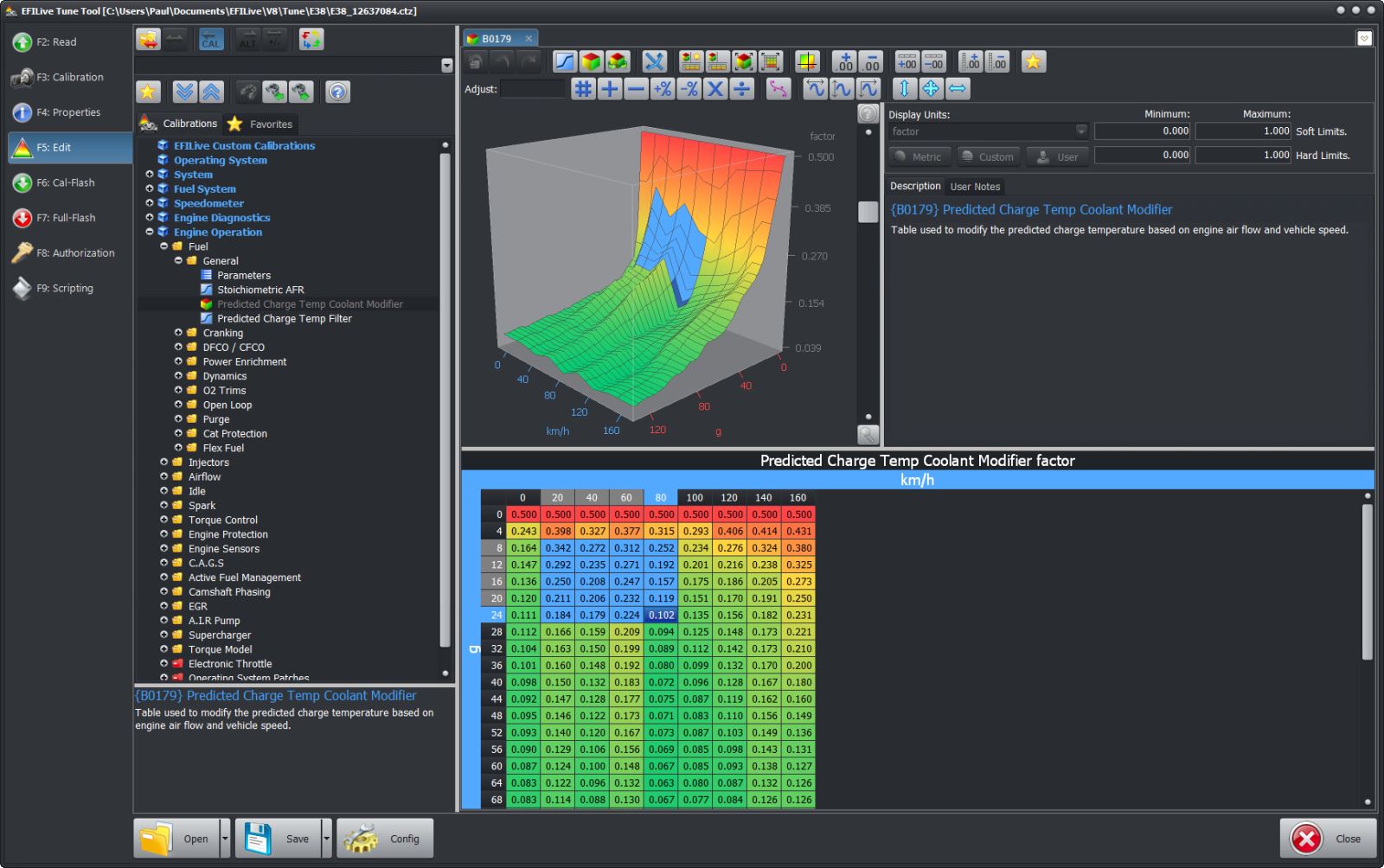Expand all tree nodes with down chevrons
Viewport: 1384px width, 868px height.
(x=184, y=92)
